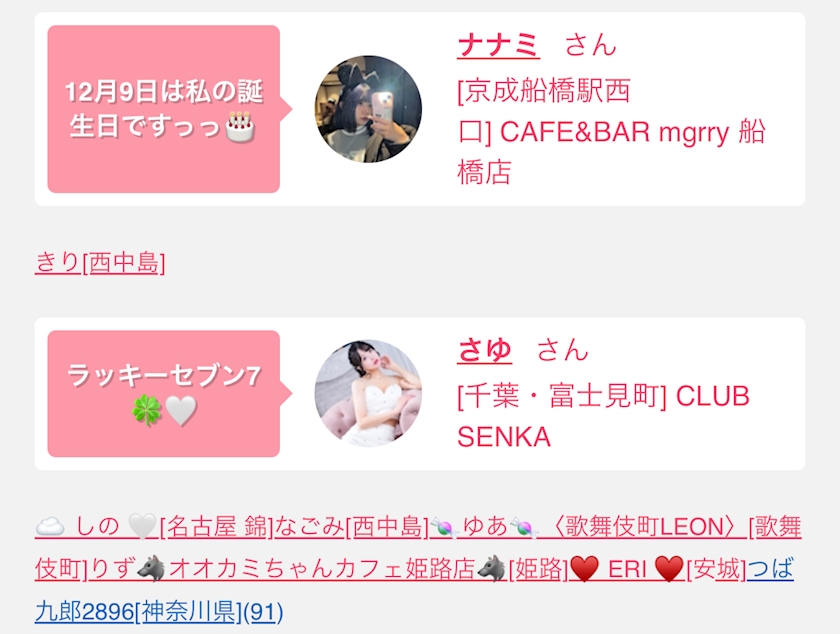Click ナナミ's circular mirror selfie thumbnail
Image resolution: width=840 pixels, height=634 pixels.
(368, 109)
